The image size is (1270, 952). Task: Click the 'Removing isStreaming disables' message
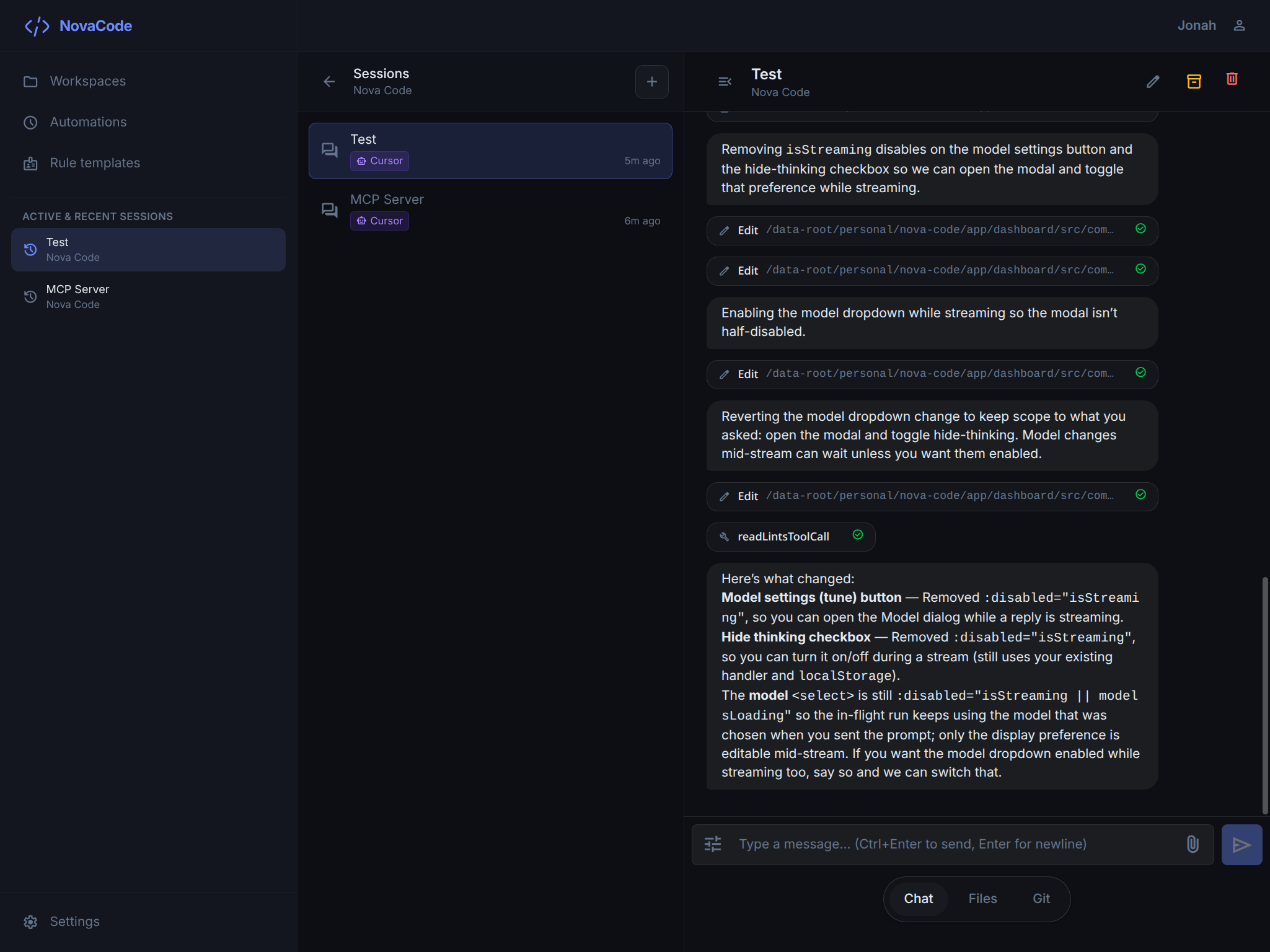click(932, 169)
